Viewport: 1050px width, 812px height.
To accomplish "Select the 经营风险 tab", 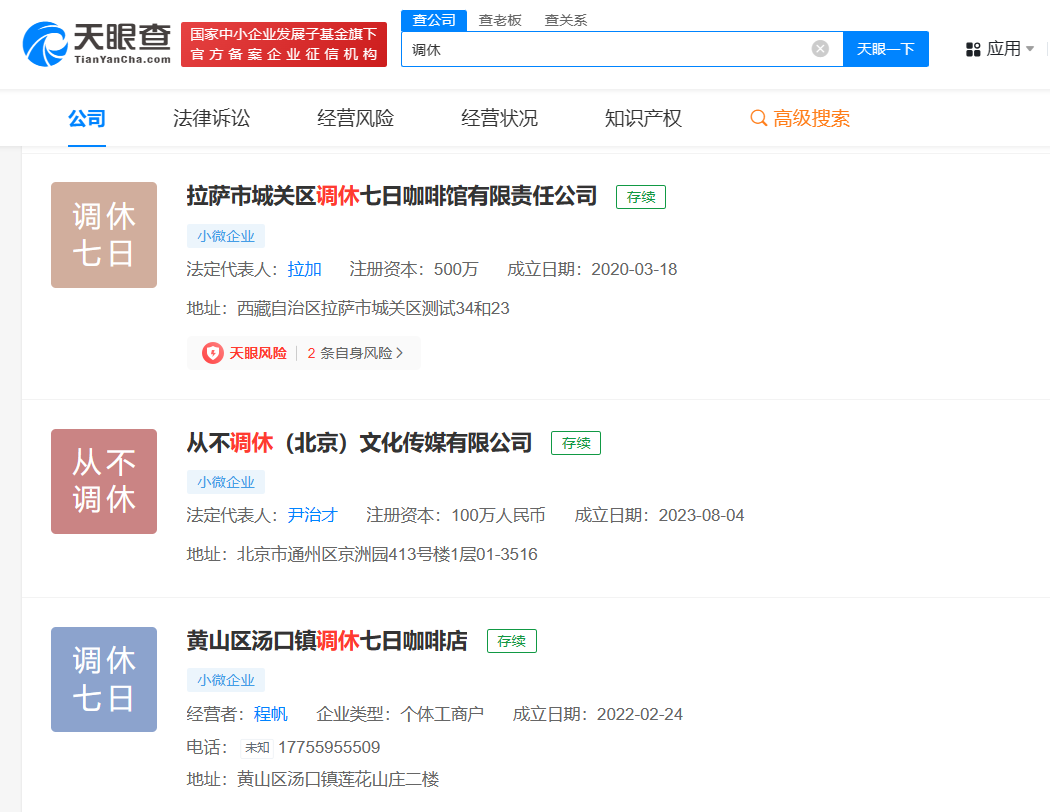I will (x=356, y=118).
